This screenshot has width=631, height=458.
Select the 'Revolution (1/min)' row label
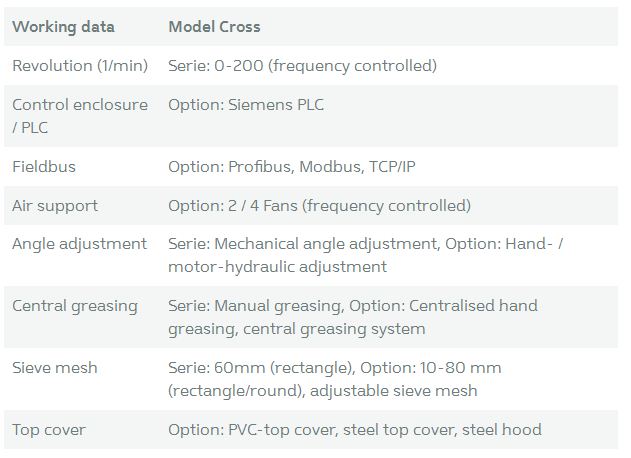(x=79, y=66)
